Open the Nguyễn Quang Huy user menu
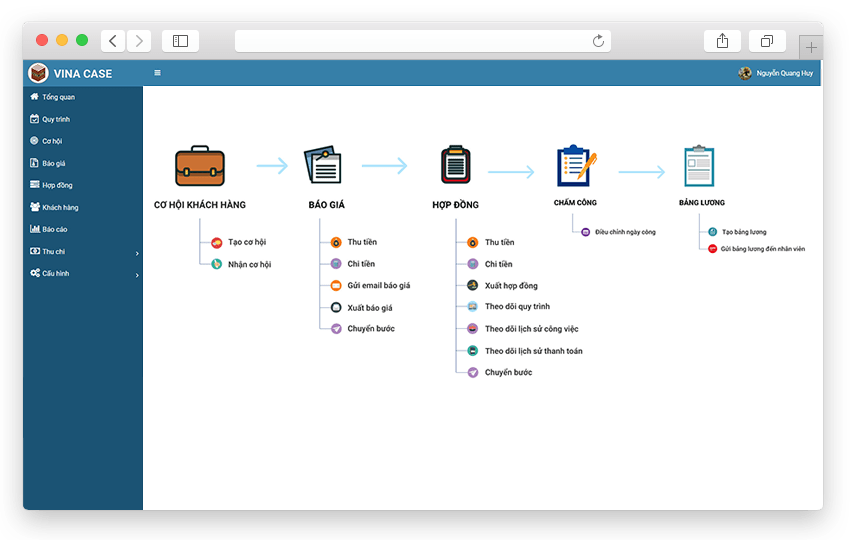 tap(784, 73)
